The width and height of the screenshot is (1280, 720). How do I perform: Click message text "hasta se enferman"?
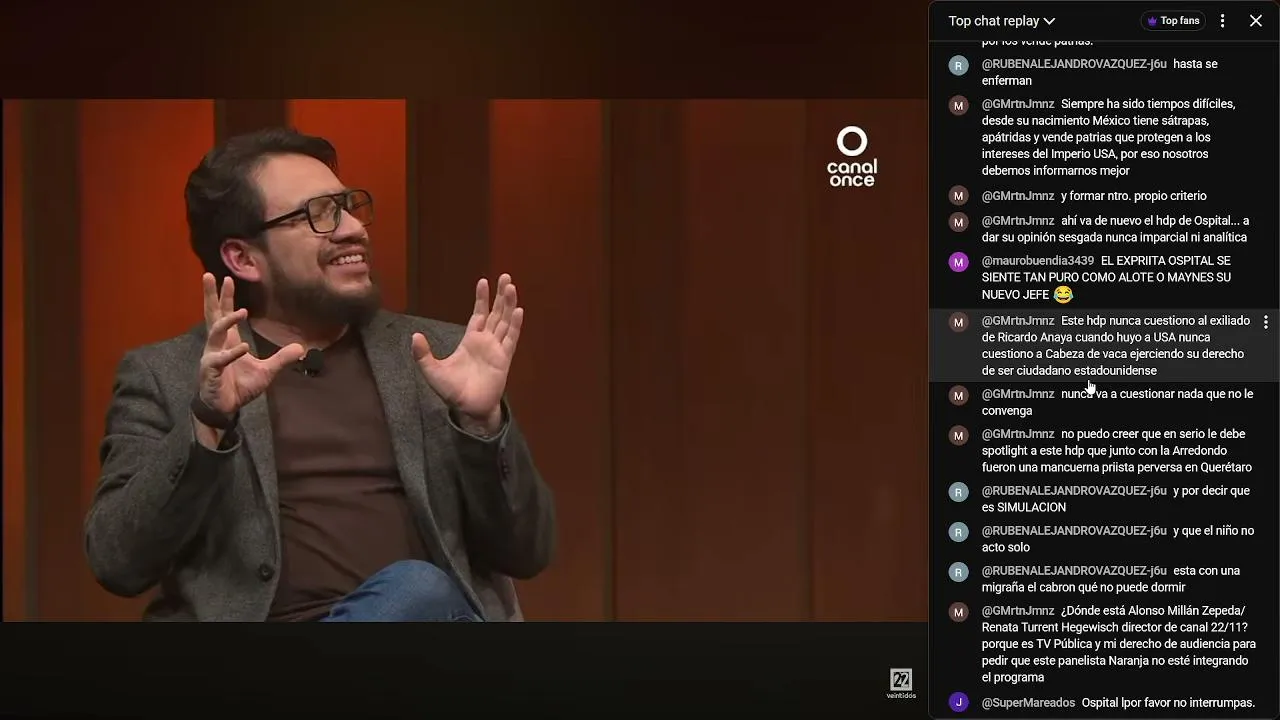click(x=1100, y=72)
